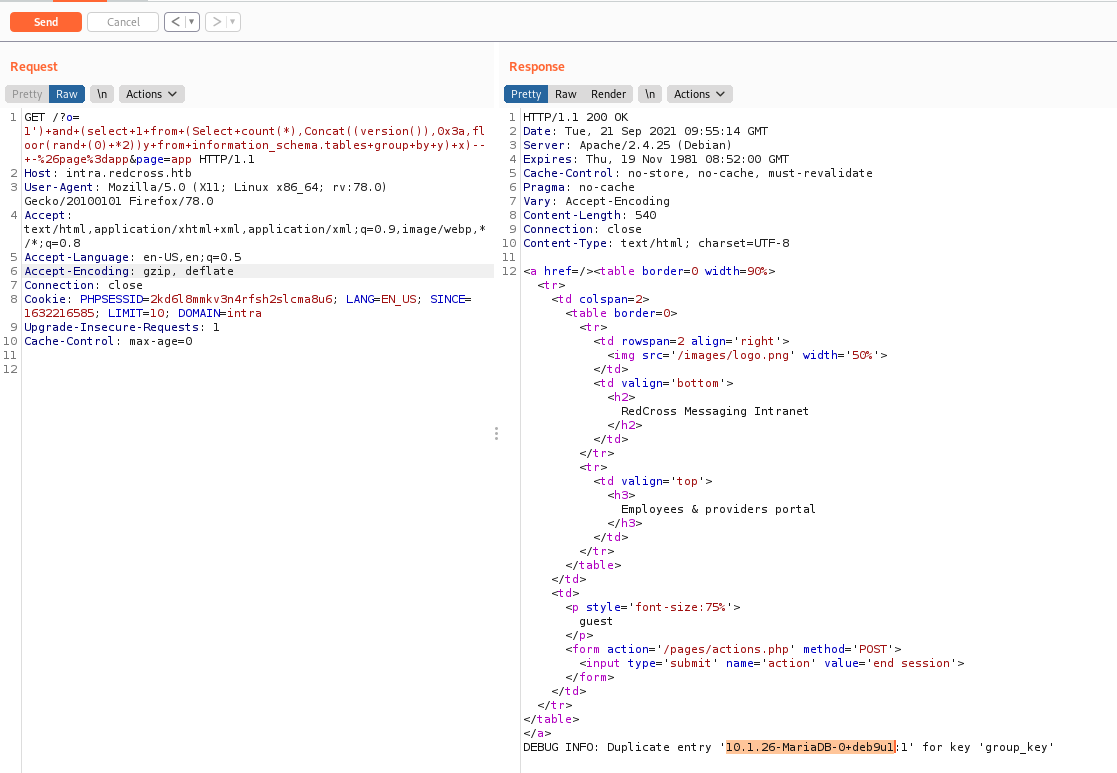Click the Request panel heading
Screen dimensions: 1117x773
[33, 66]
